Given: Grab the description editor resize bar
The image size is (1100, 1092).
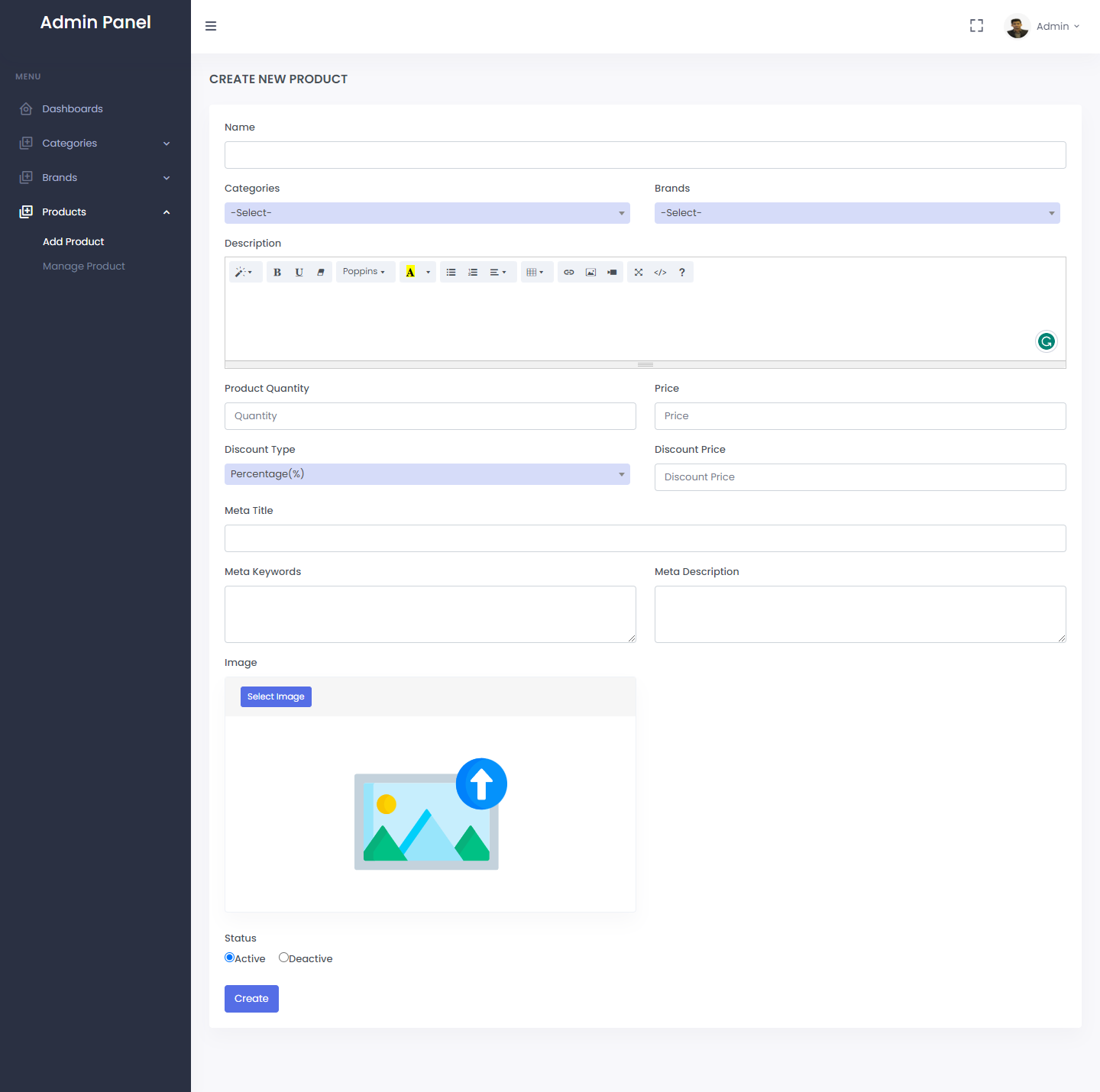Looking at the screenshot, I should (x=645, y=364).
